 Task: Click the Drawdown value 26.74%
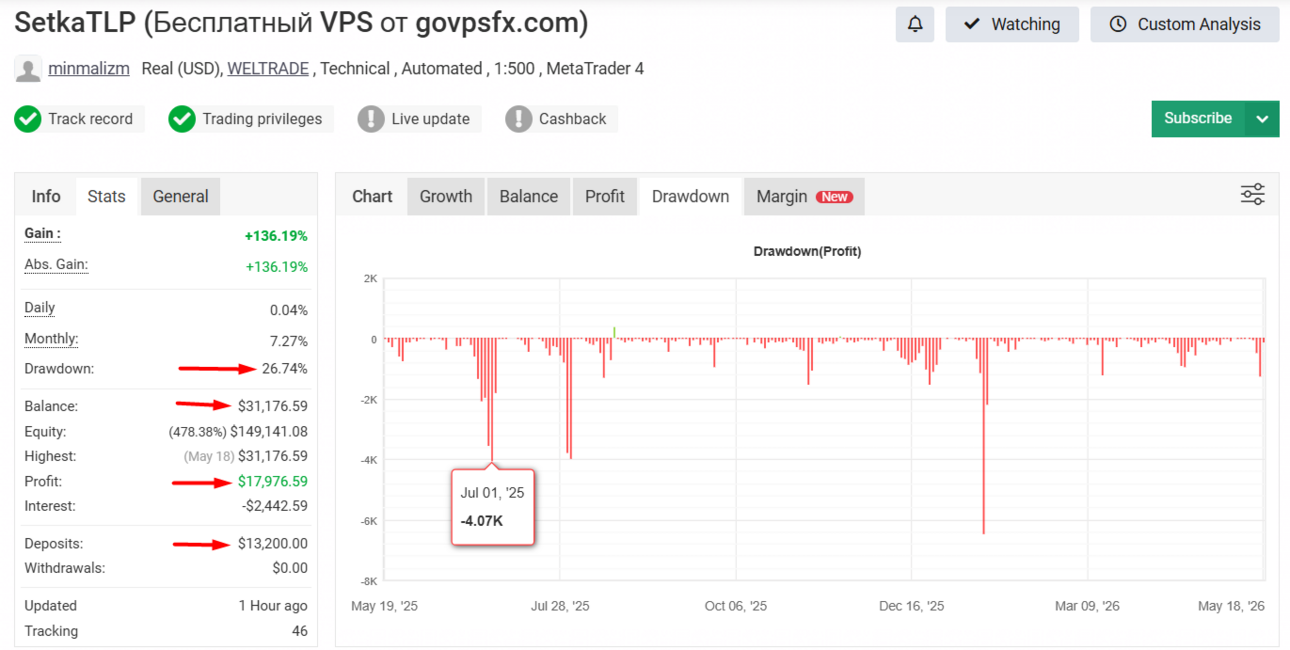point(285,369)
